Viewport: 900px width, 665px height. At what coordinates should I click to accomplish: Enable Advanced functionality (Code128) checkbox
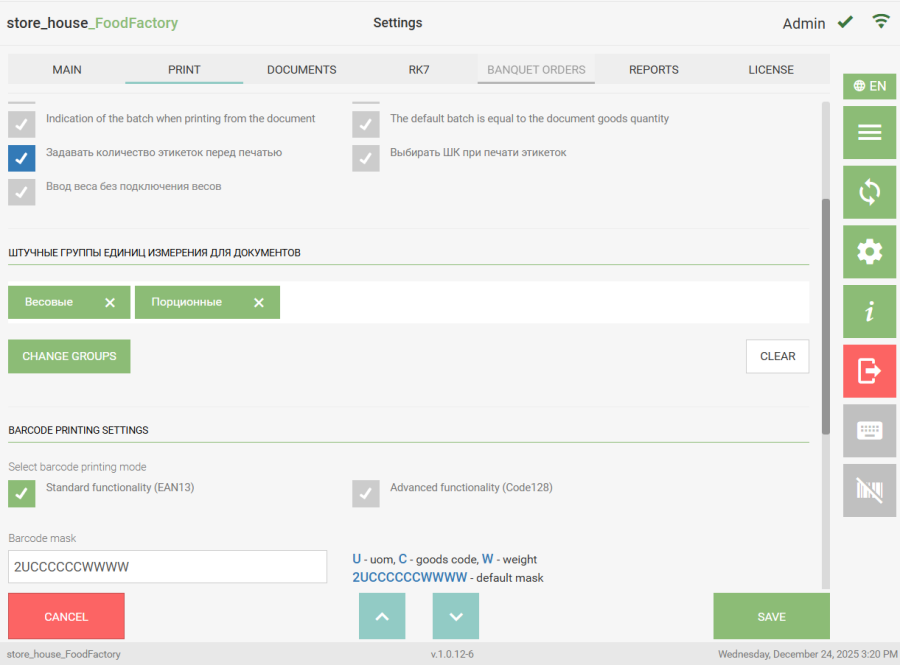point(366,493)
